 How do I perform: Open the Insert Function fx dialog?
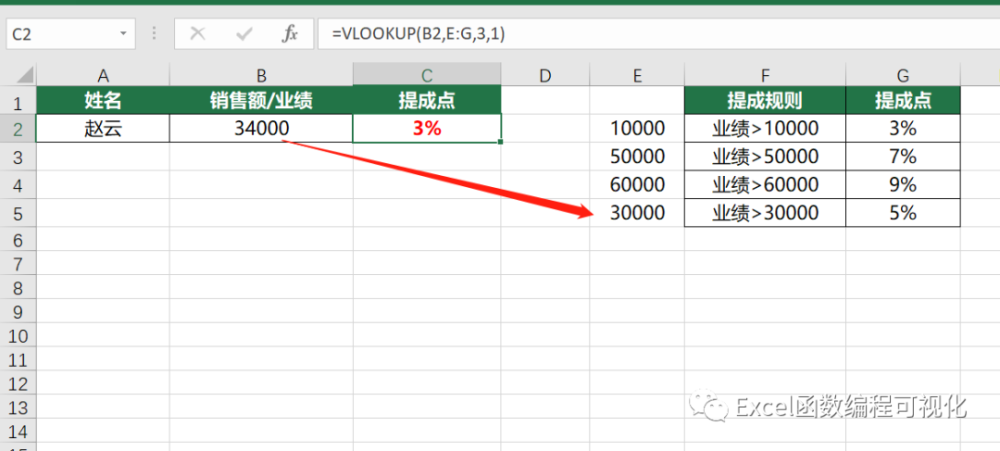coord(290,34)
